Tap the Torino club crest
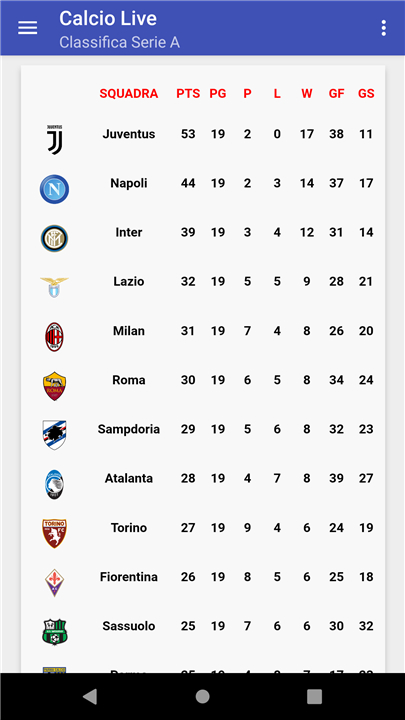Viewport: 405px width, 720px height. point(54,534)
